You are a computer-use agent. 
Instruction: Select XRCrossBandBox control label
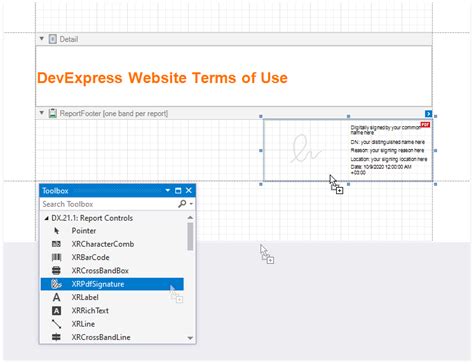coord(100,271)
